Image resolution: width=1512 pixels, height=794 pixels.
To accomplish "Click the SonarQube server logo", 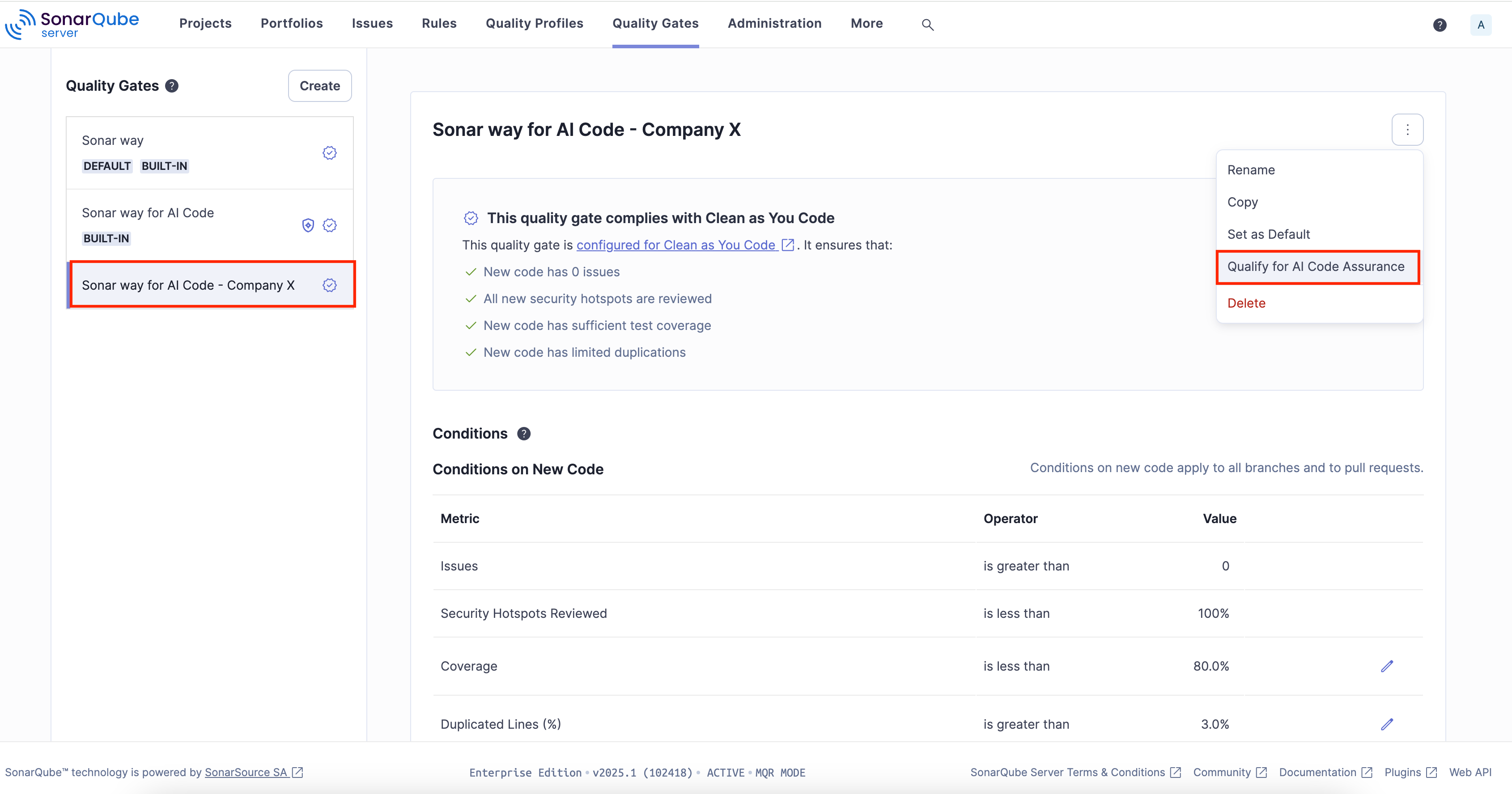I will click(72, 24).
